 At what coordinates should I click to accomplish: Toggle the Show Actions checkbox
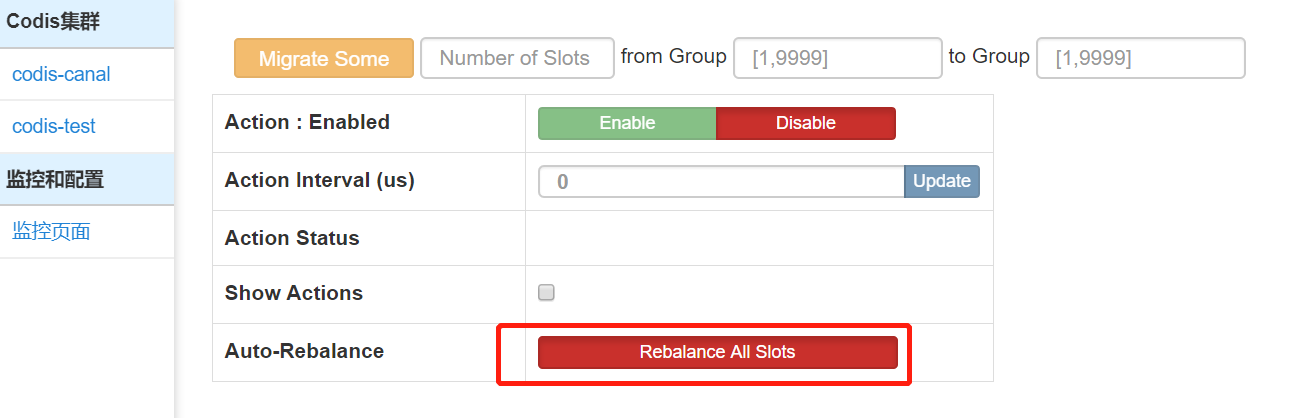pyautogui.click(x=546, y=293)
